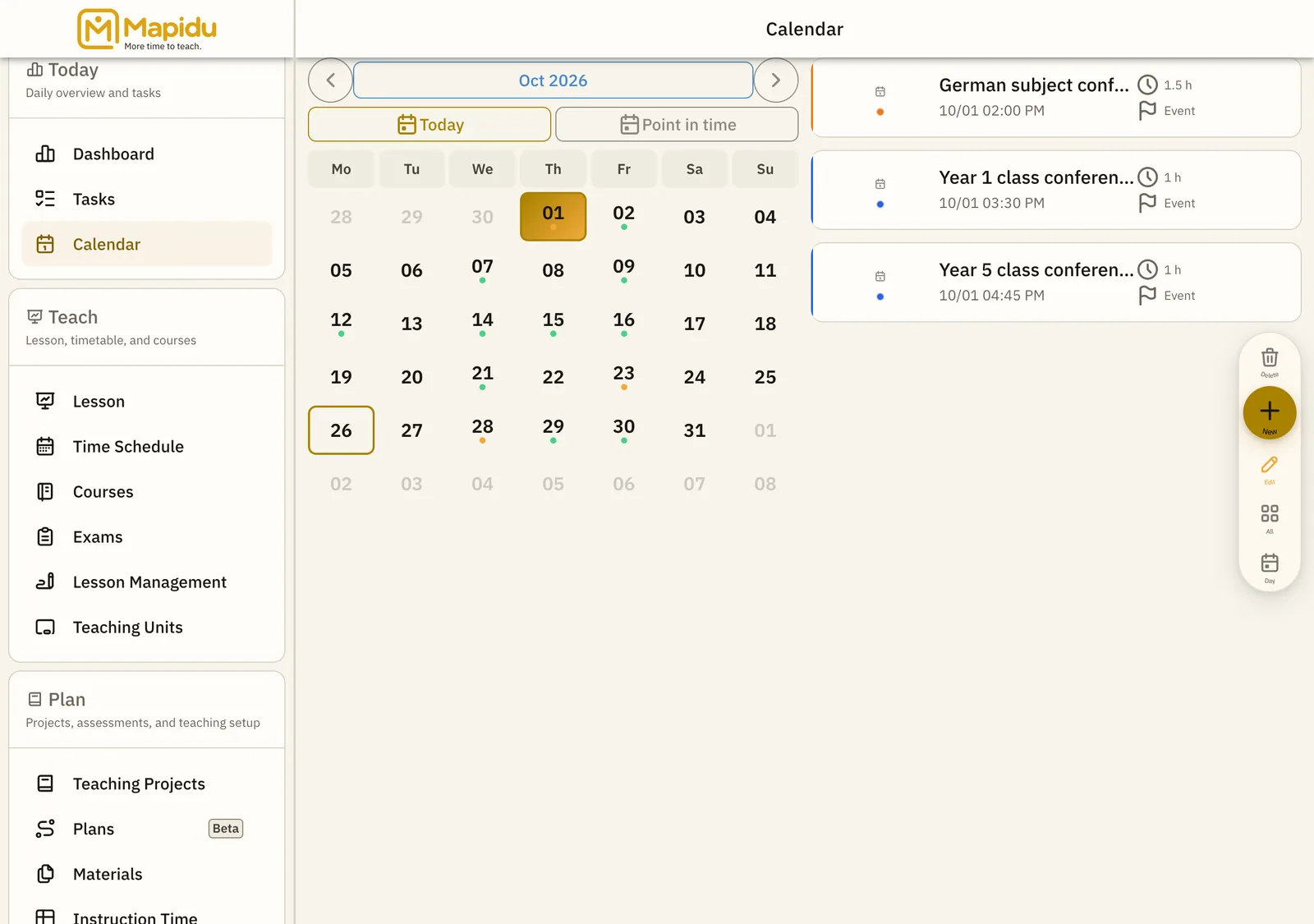The height and width of the screenshot is (924, 1314).
Task: Select October 01 on the calendar
Action: (554, 217)
